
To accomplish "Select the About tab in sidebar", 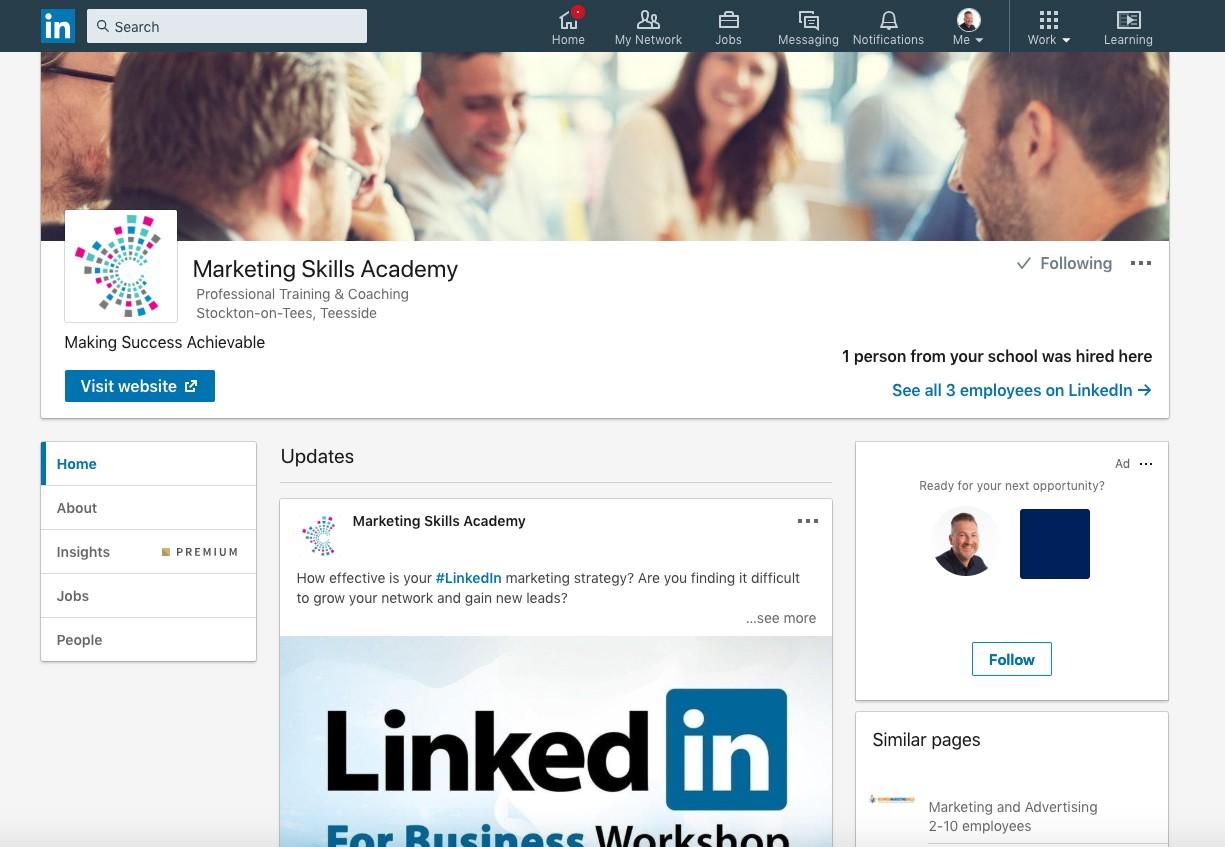I will click(148, 508).
